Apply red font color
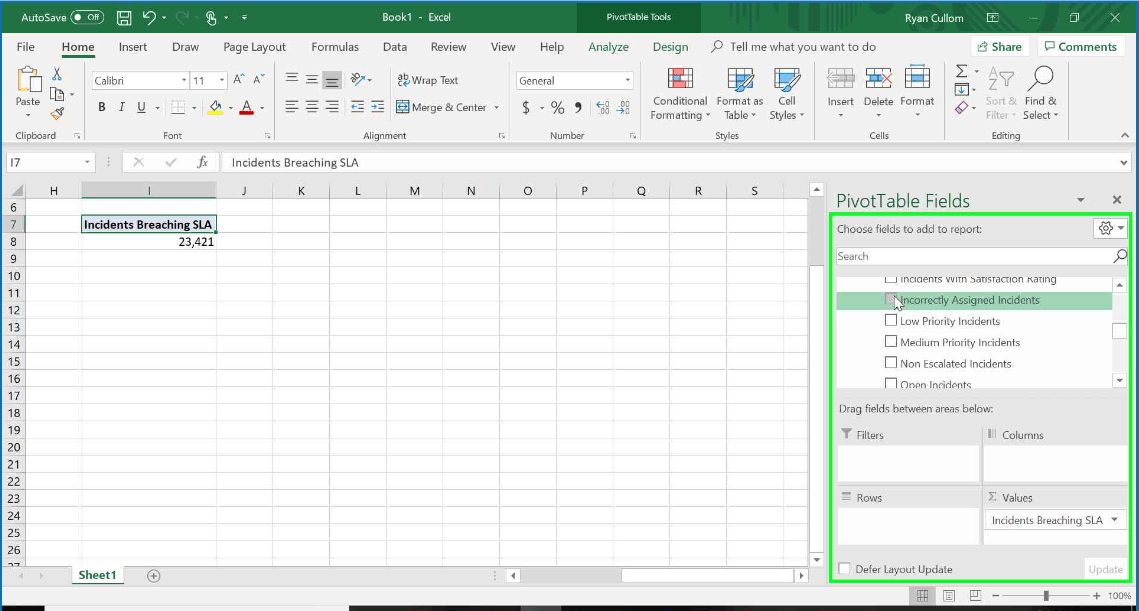 pyautogui.click(x=247, y=108)
